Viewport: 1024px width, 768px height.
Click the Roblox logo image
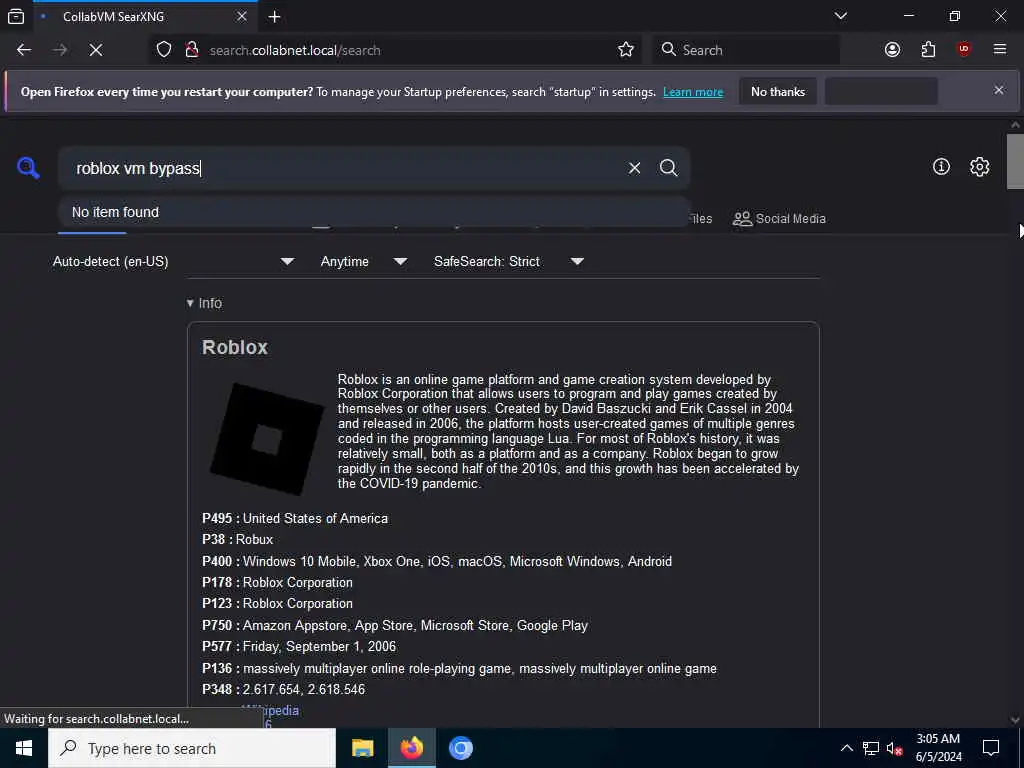(x=267, y=439)
